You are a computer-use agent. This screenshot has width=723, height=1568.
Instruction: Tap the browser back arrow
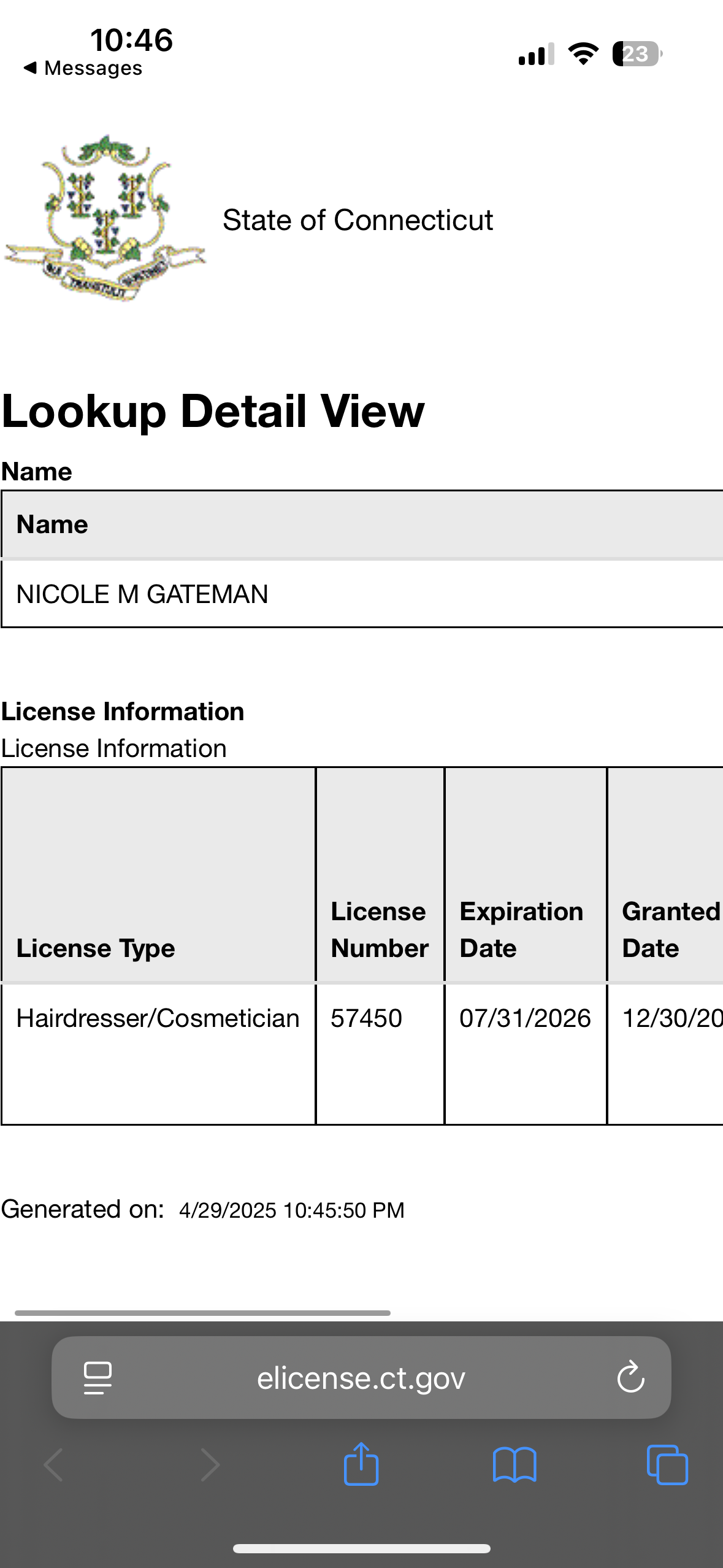54,1464
